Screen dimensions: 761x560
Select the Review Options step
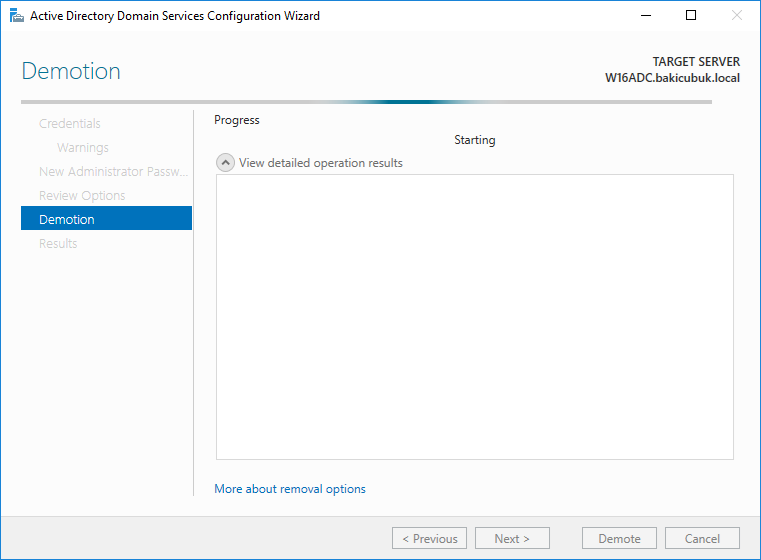(x=82, y=196)
